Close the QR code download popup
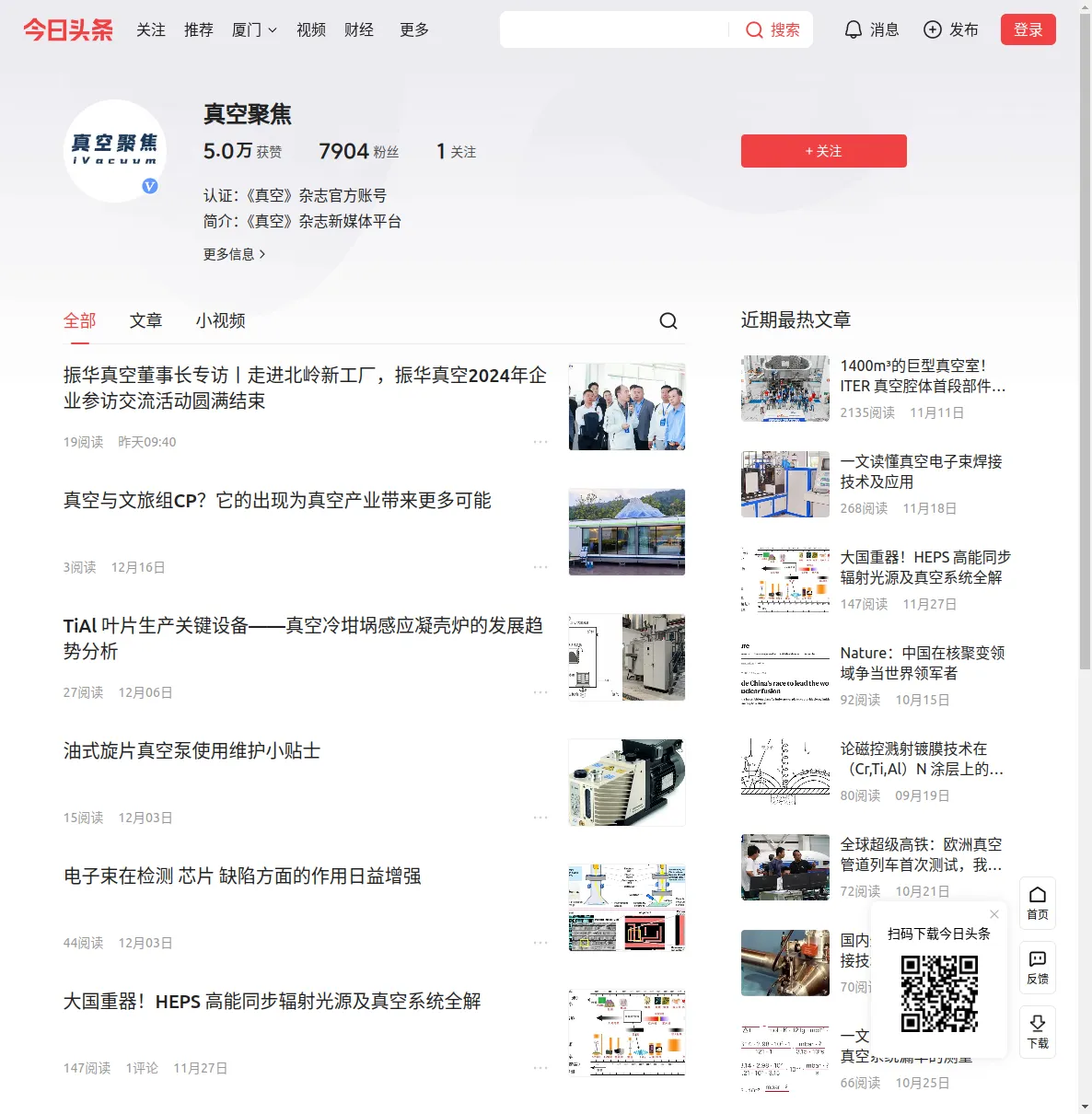This screenshot has width=1092, height=1114. [x=994, y=914]
